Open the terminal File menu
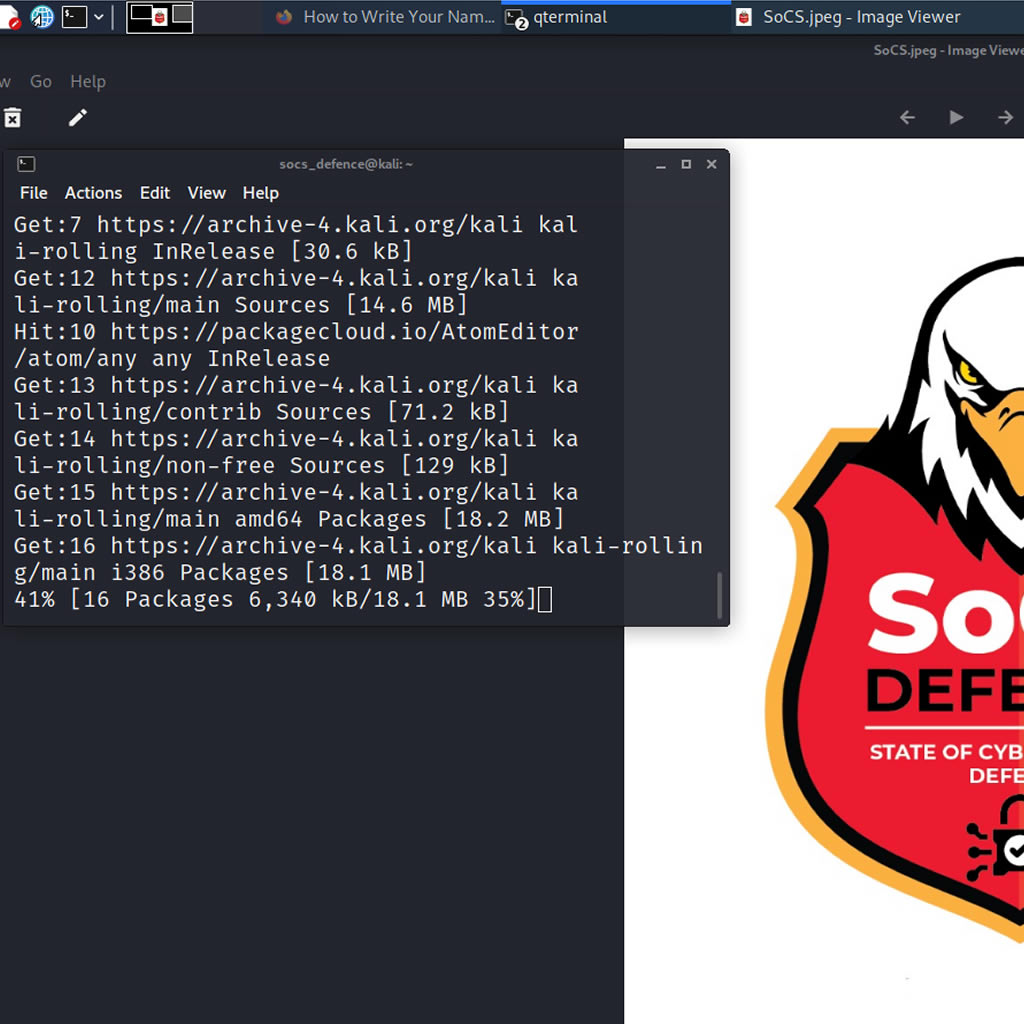This screenshot has height=1024, width=1024. [x=33, y=193]
